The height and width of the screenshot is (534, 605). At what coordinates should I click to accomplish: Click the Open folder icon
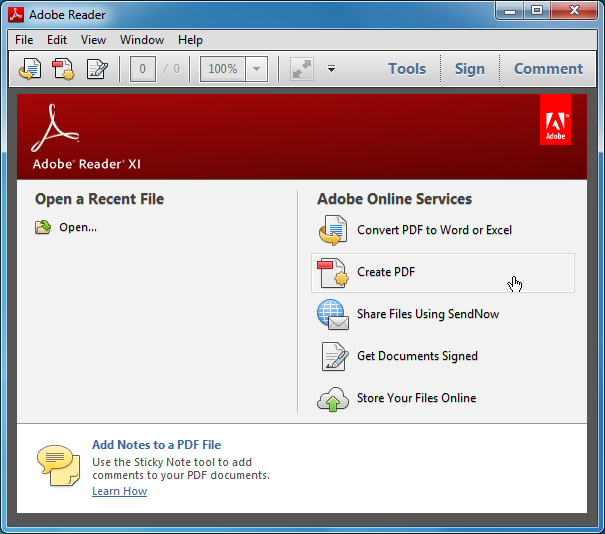(x=43, y=227)
